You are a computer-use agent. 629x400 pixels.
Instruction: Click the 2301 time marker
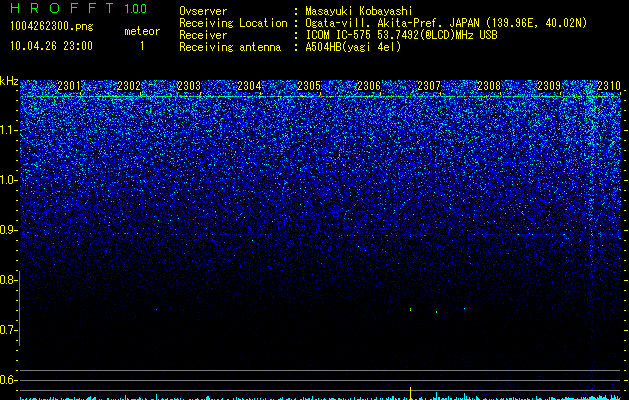tap(69, 86)
